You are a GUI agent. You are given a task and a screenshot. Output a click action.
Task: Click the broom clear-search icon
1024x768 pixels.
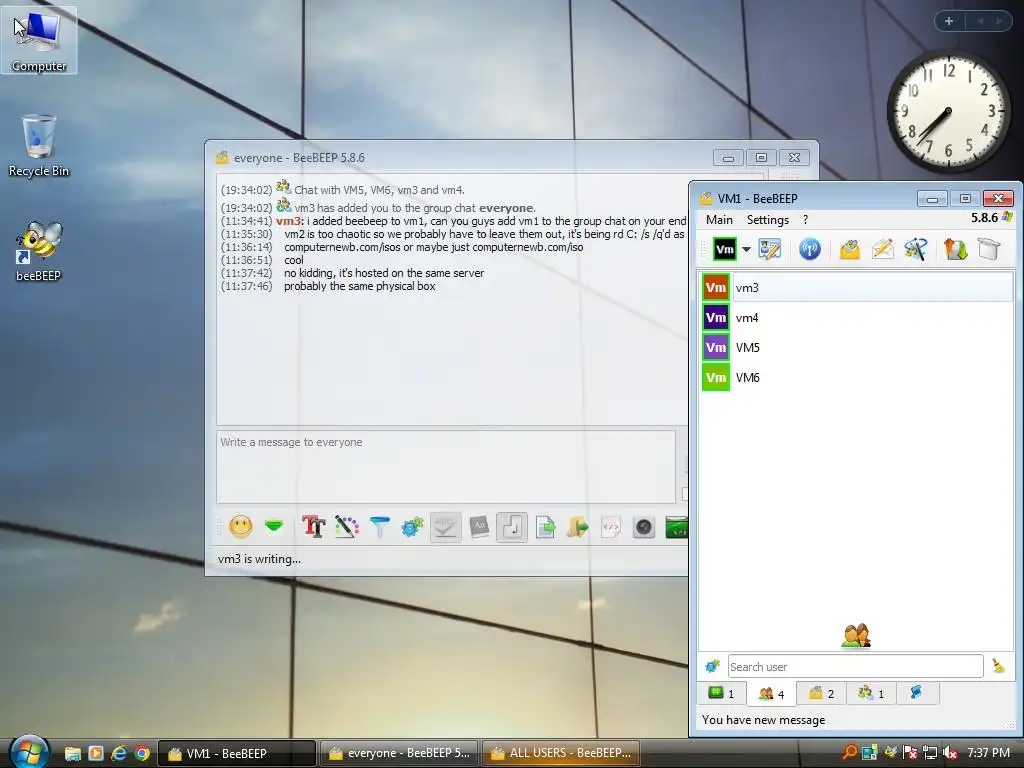click(999, 666)
